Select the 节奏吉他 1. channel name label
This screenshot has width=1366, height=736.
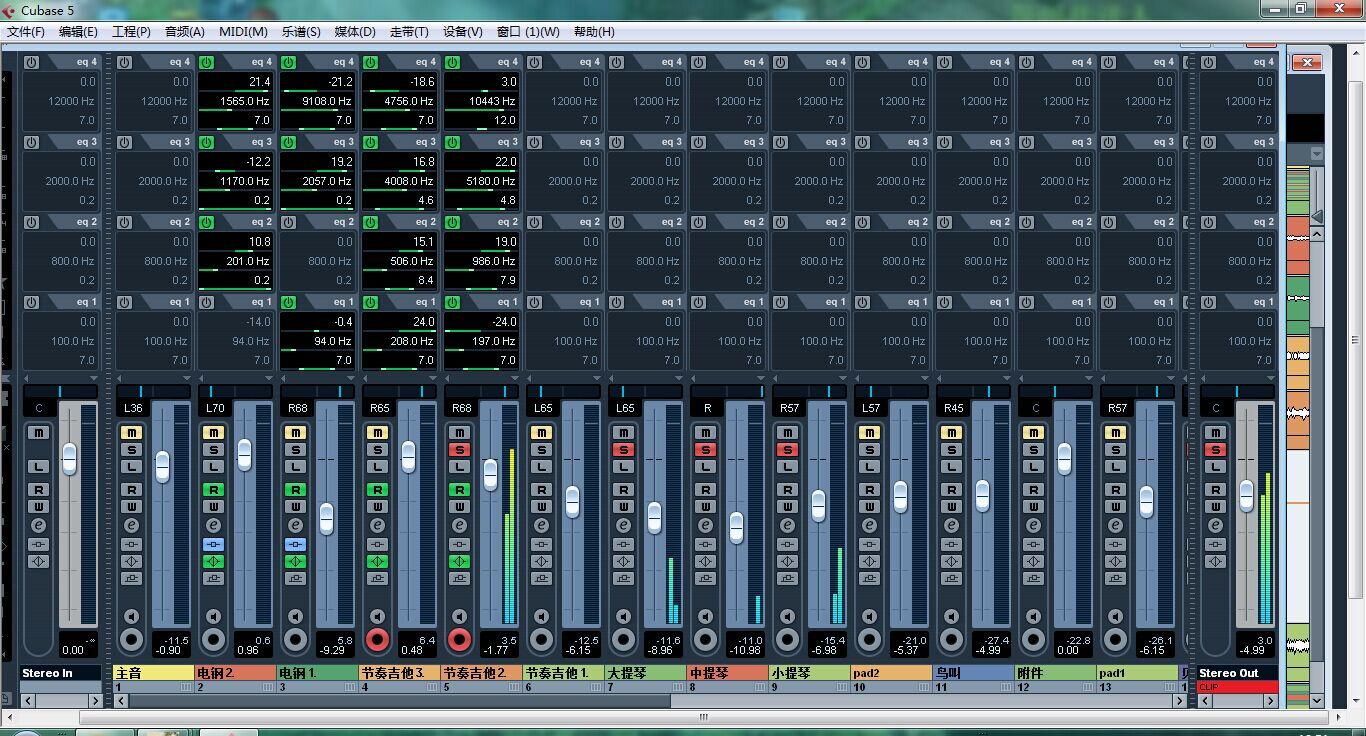[x=565, y=673]
